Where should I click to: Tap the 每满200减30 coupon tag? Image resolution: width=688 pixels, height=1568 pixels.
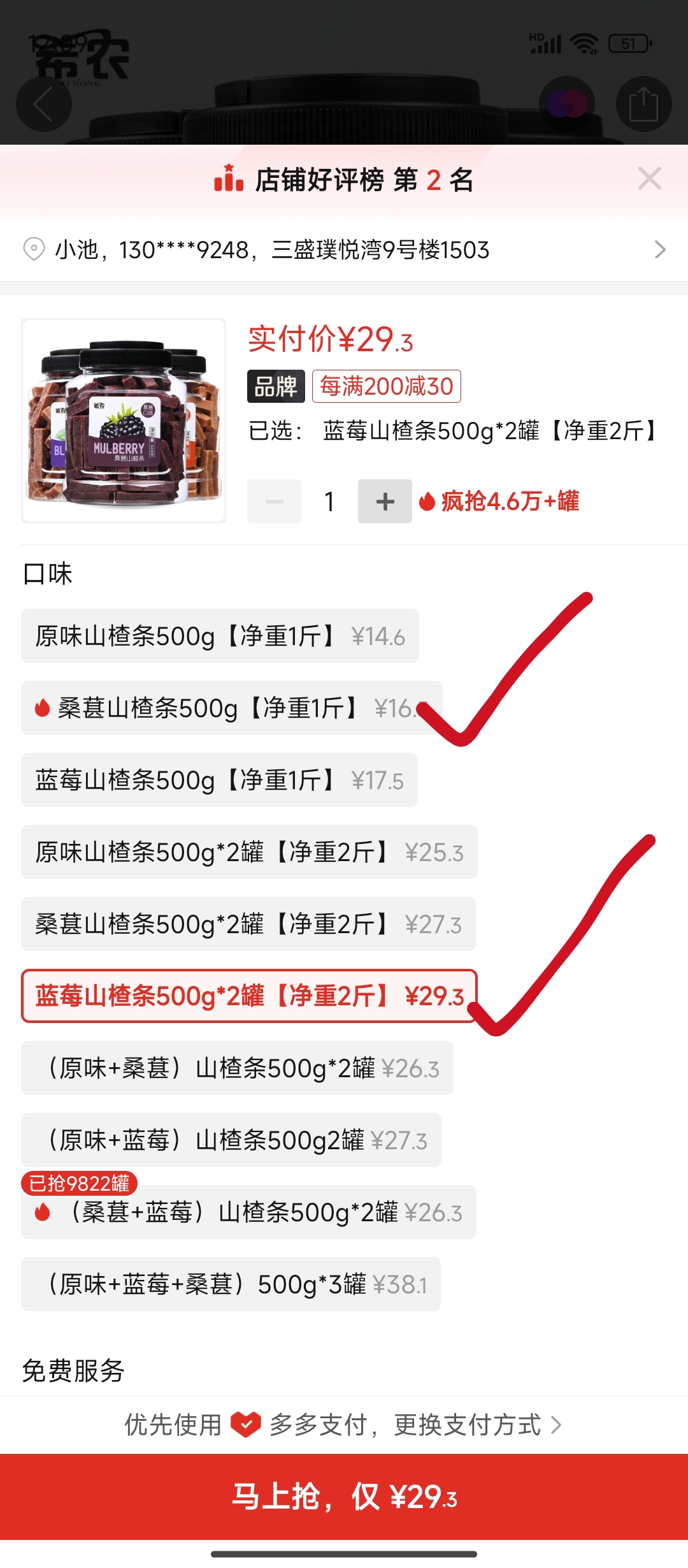(387, 386)
